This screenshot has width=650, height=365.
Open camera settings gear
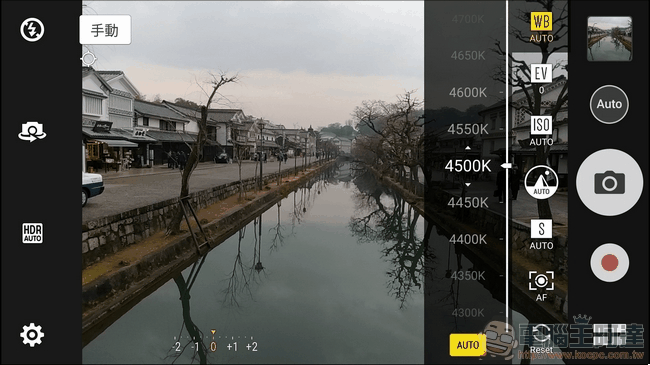32,335
